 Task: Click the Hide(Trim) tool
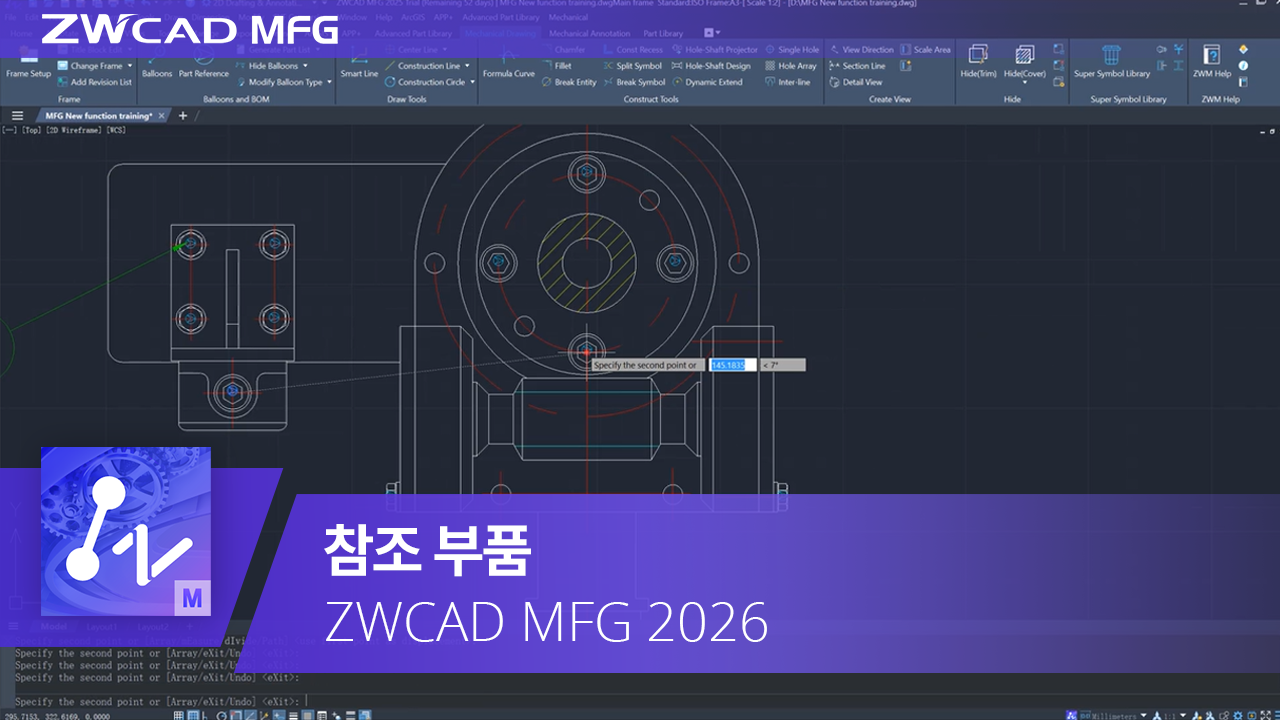point(978,62)
